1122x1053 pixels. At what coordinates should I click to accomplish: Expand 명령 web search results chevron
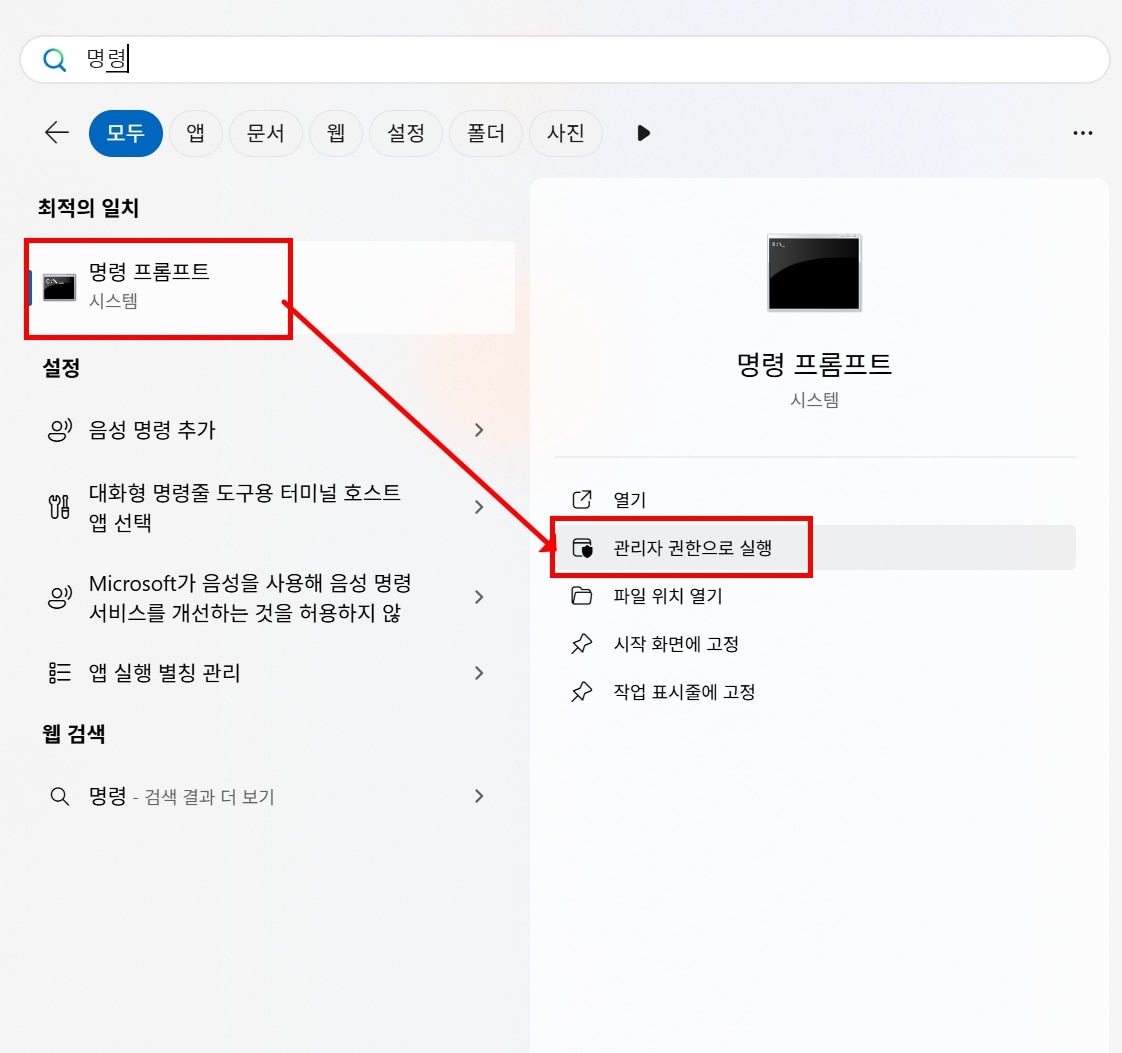479,796
